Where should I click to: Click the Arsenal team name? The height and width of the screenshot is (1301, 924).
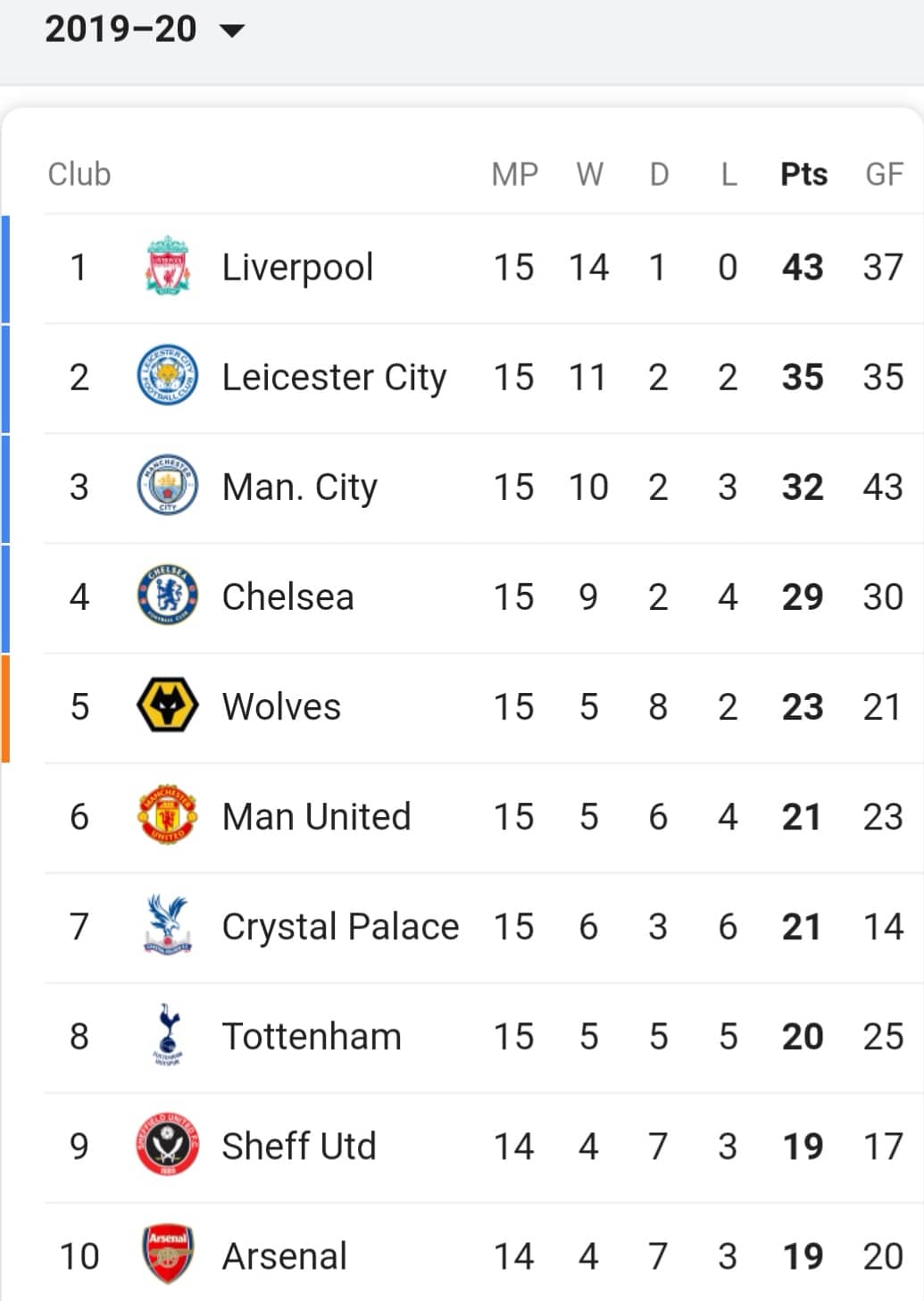[284, 1256]
